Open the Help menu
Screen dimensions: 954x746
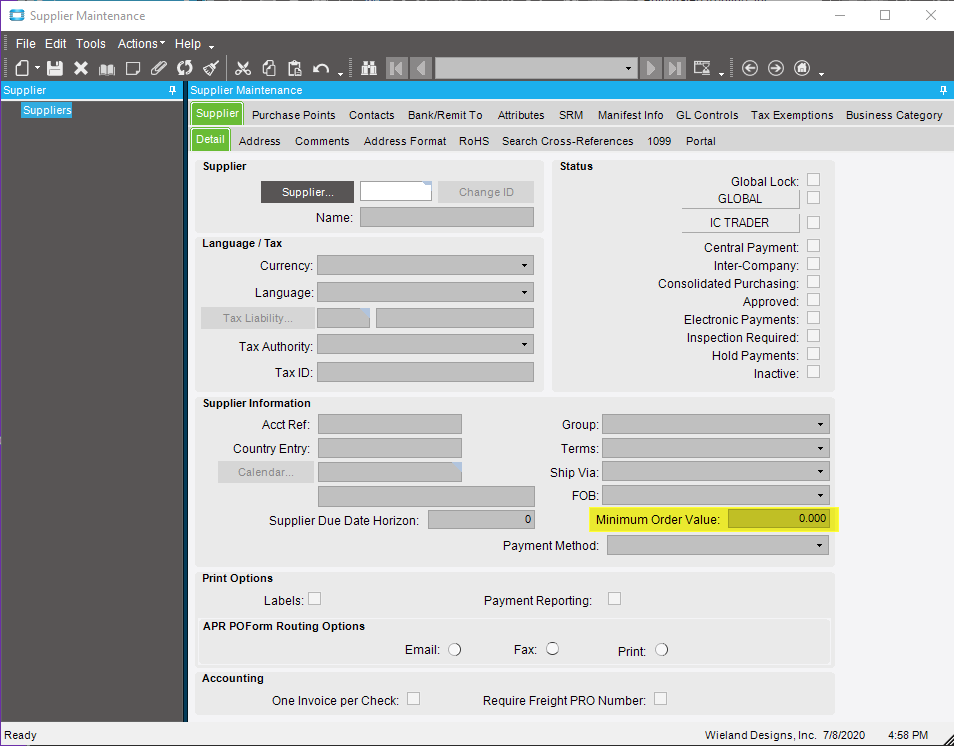(x=187, y=44)
